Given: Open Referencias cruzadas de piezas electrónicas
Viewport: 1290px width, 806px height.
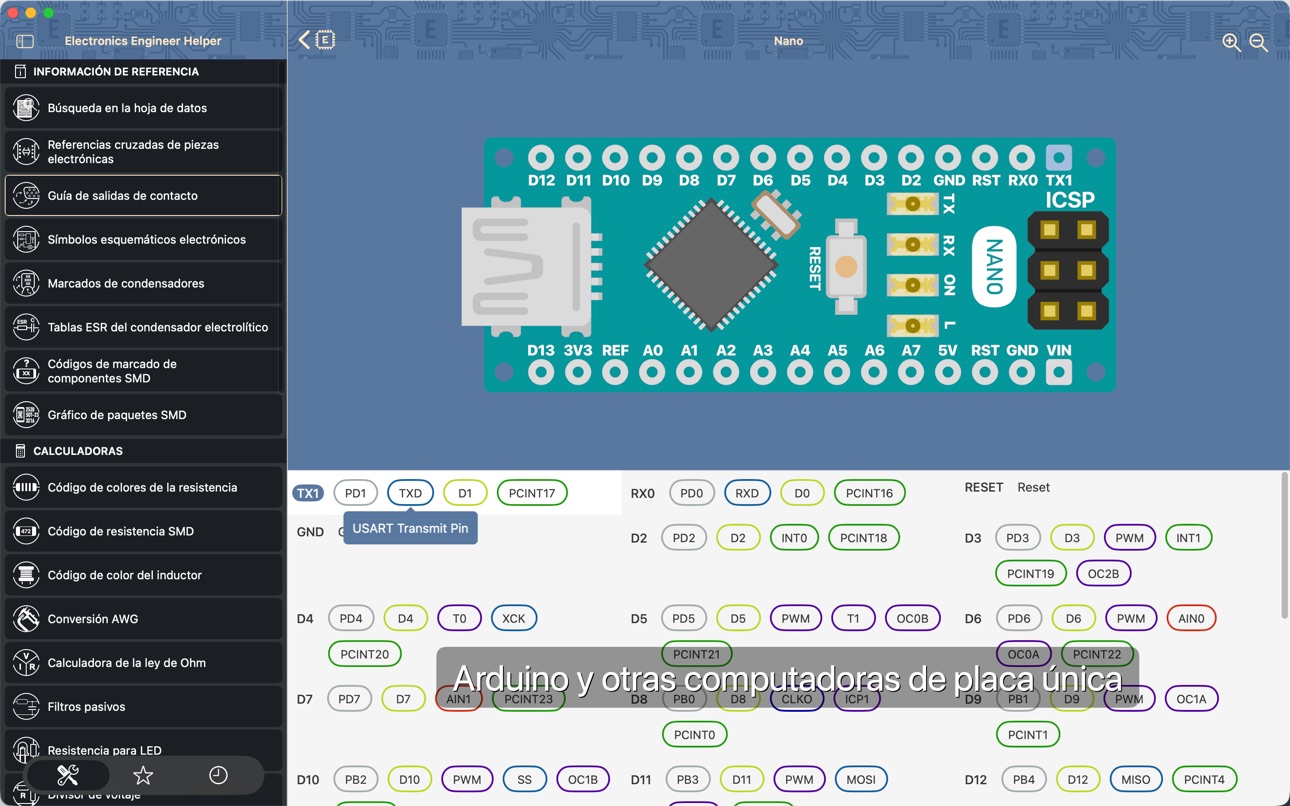Looking at the screenshot, I should click(x=143, y=152).
